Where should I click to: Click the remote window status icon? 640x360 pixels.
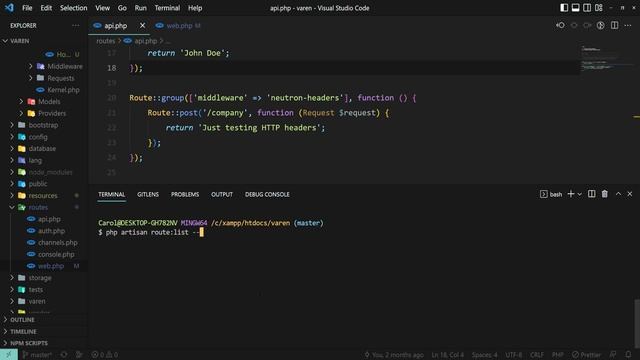[9, 355]
